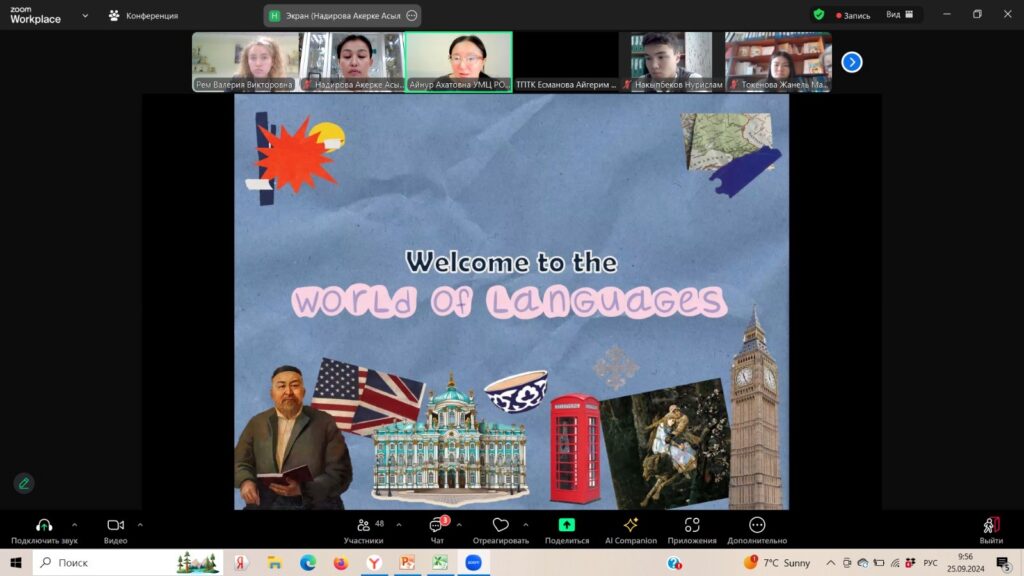Show hidden system tray icons
Viewport: 1024px width, 576px height.
(830, 562)
